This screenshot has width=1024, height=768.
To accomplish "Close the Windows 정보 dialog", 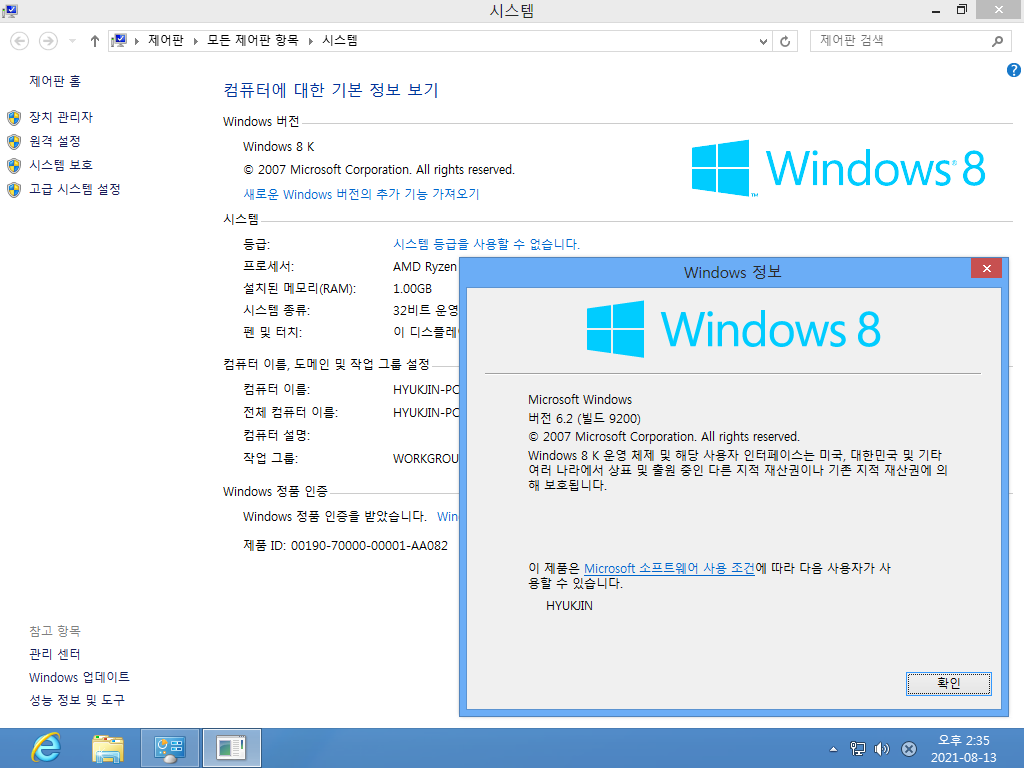I will point(986,268).
